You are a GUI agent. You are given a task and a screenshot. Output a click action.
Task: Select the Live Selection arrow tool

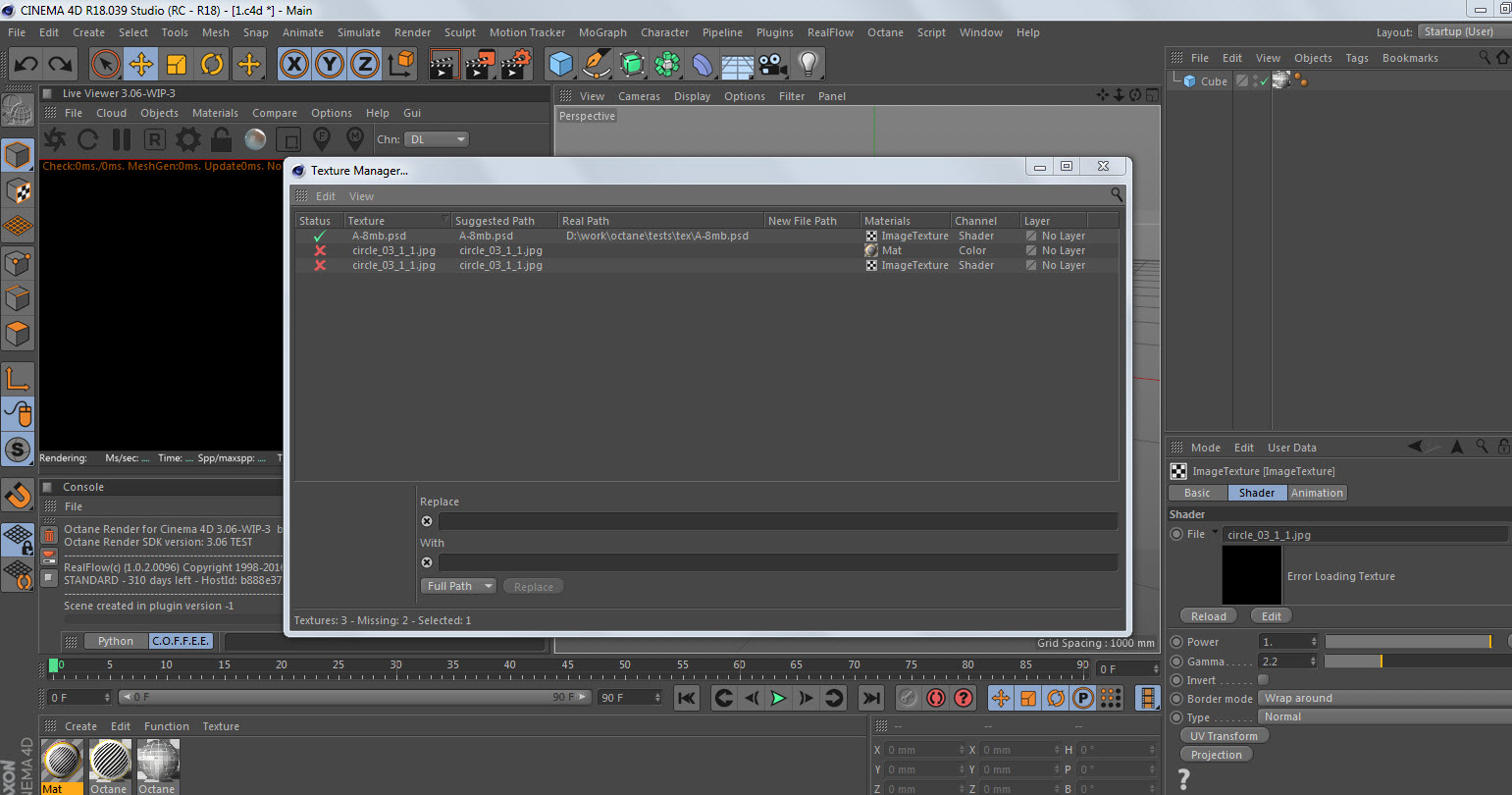[105, 65]
